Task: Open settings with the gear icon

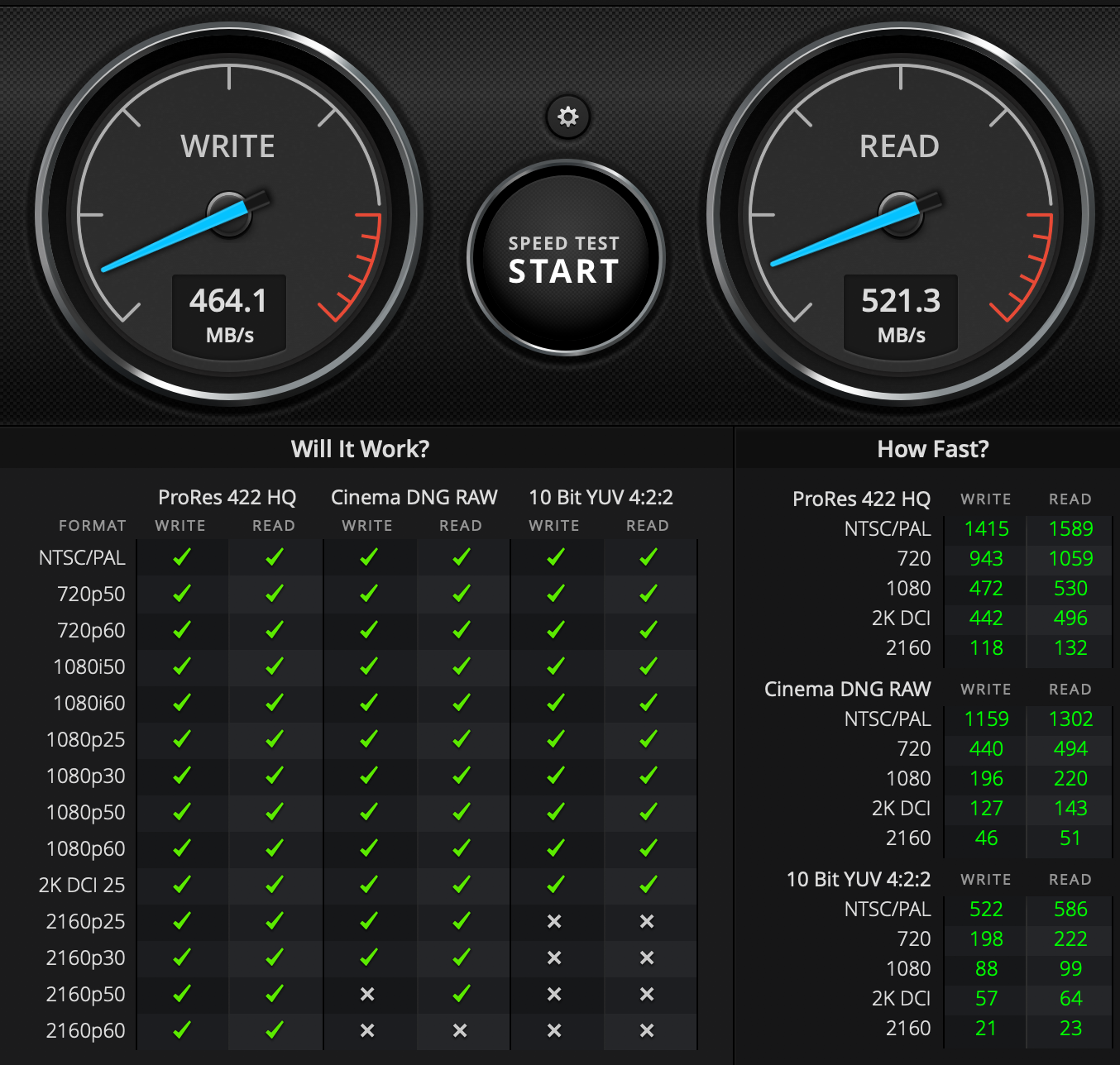Action: pos(567,117)
